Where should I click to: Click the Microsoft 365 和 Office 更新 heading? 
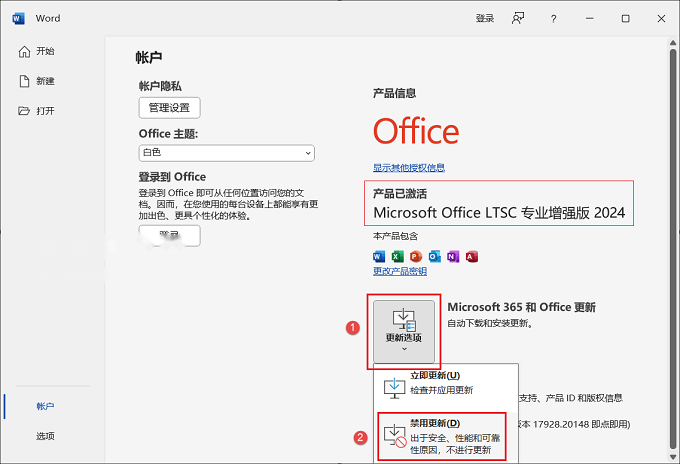[x=522, y=307]
